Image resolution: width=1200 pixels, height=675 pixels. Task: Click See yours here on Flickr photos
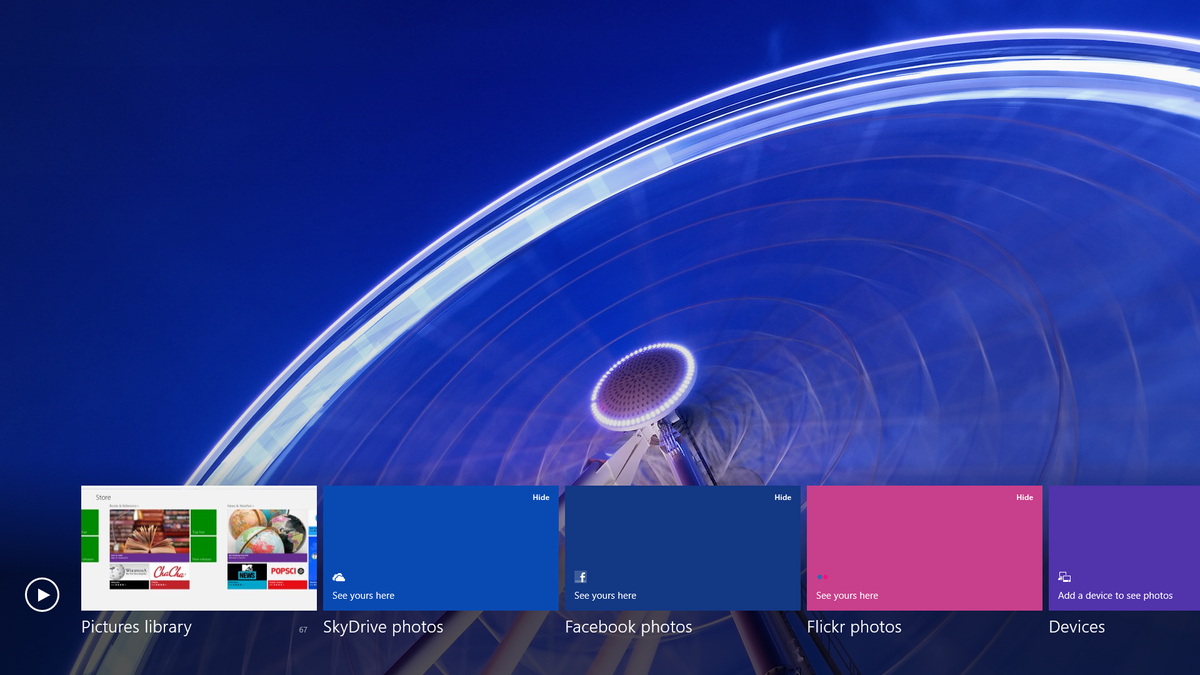[x=846, y=595]
